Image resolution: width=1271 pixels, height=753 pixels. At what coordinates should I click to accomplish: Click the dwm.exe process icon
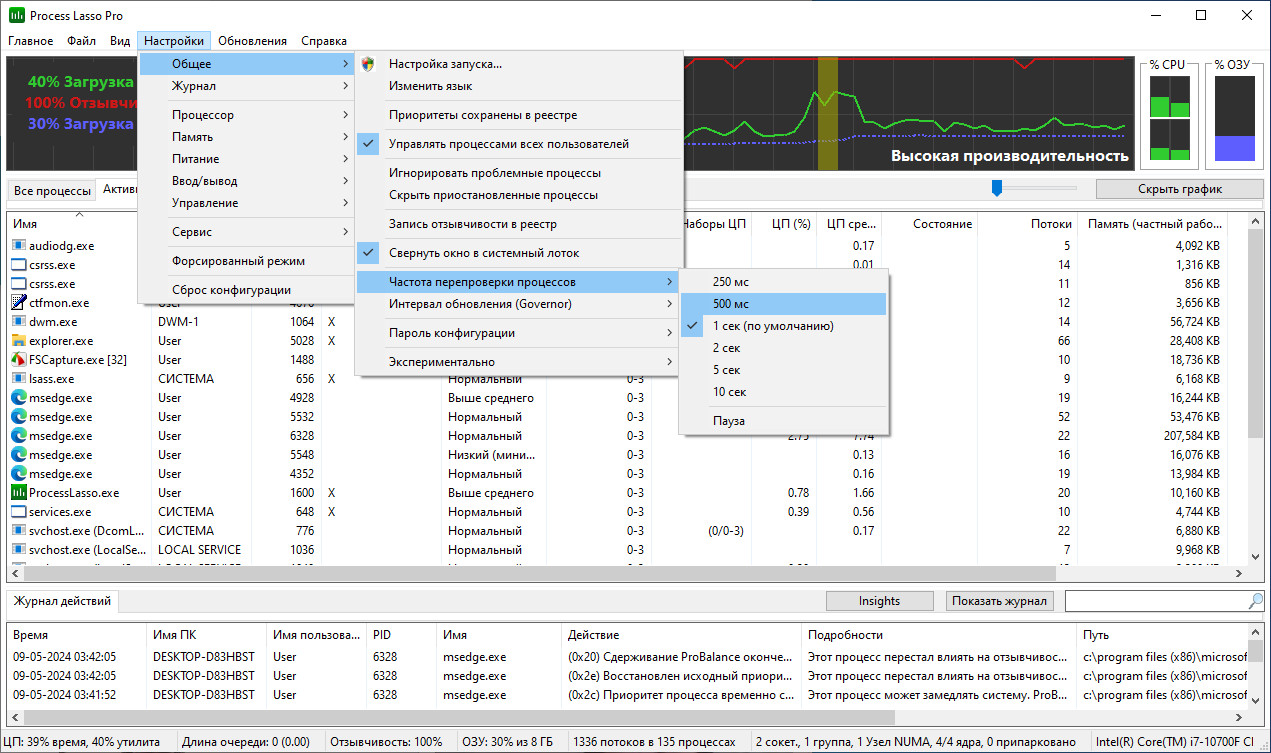[x=19, y=322]
